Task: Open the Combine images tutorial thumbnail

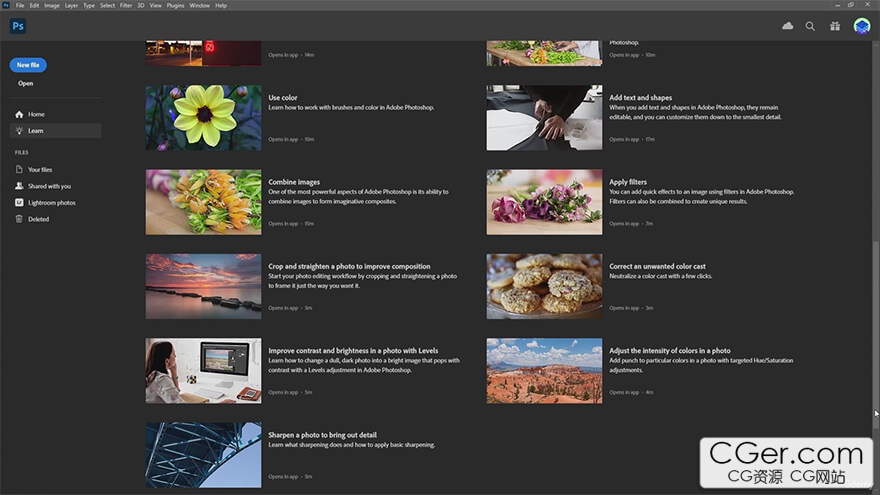Action: click(203, 202)
